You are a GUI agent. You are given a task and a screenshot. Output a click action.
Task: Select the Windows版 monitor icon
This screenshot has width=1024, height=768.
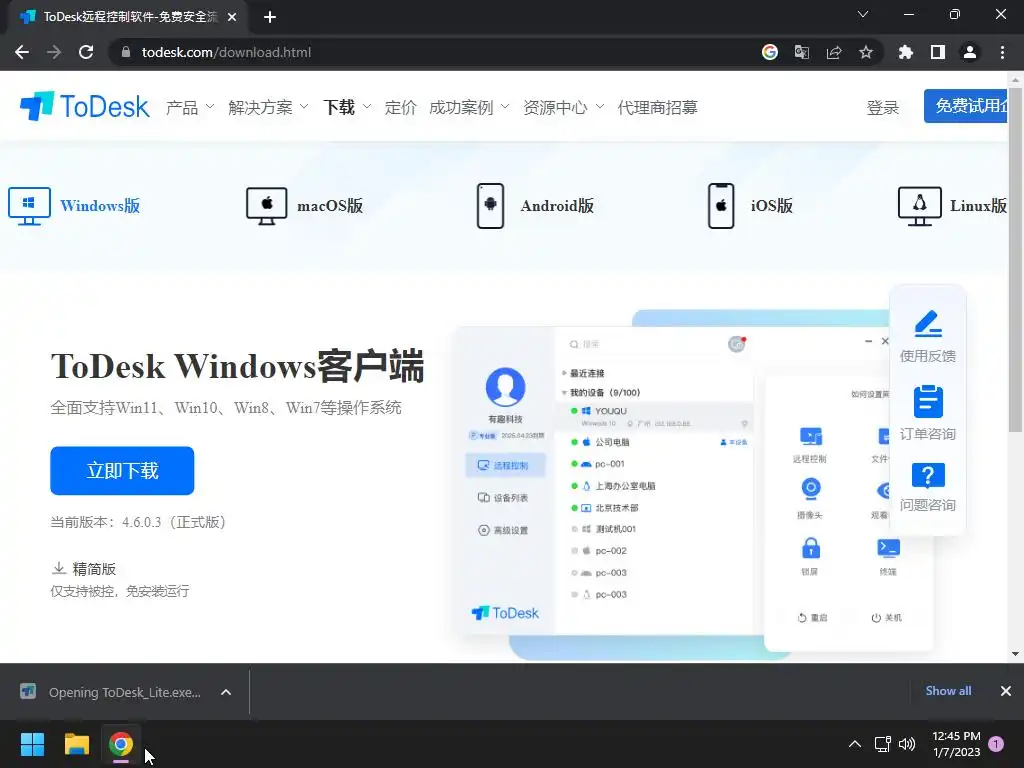coord(29,206)
